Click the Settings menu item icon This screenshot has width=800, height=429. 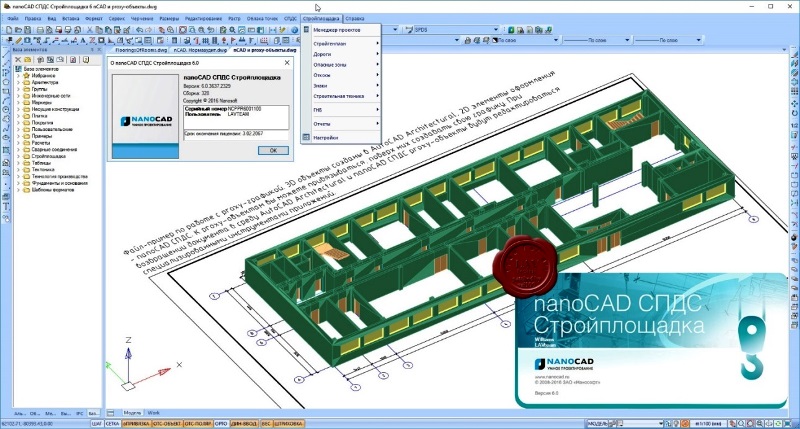306,137
